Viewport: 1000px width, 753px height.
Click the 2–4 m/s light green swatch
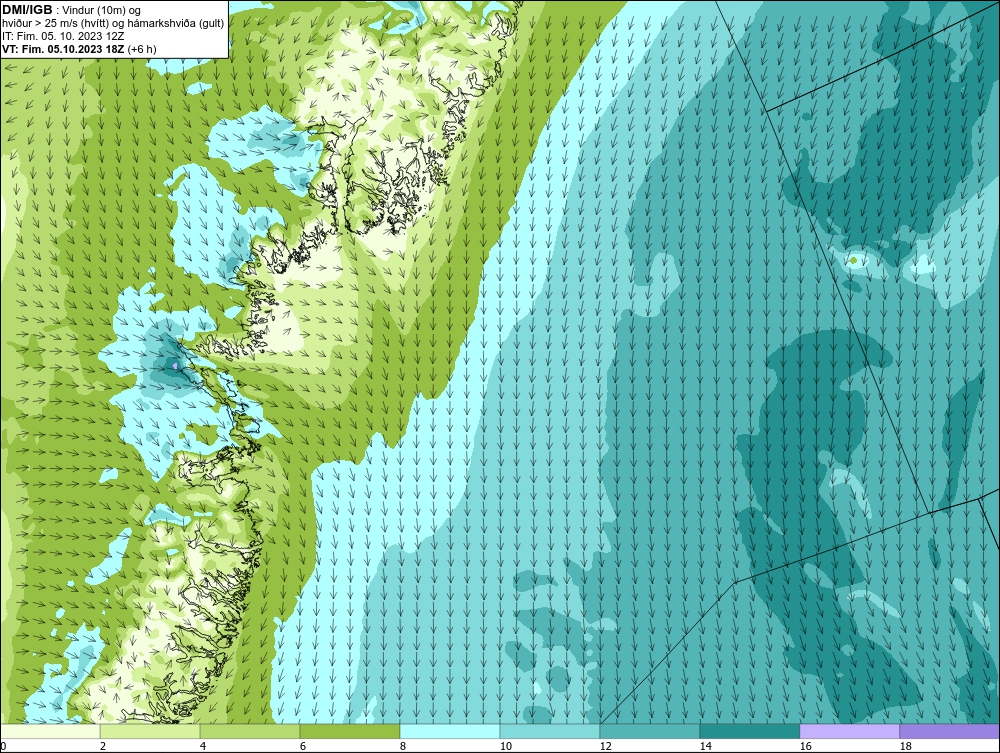(x=150, y=731)
